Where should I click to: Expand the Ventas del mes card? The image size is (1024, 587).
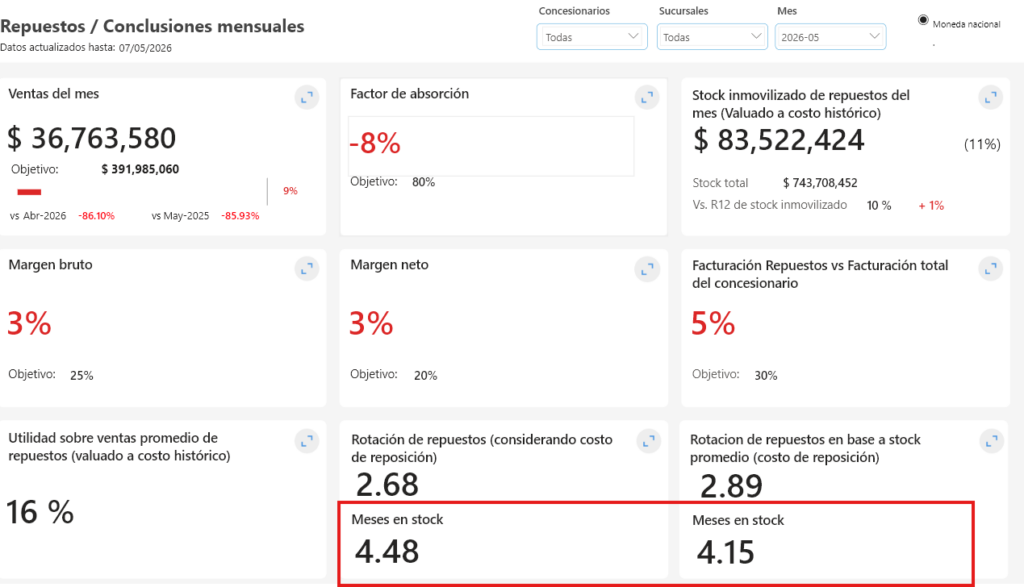(x=306, y=97)
